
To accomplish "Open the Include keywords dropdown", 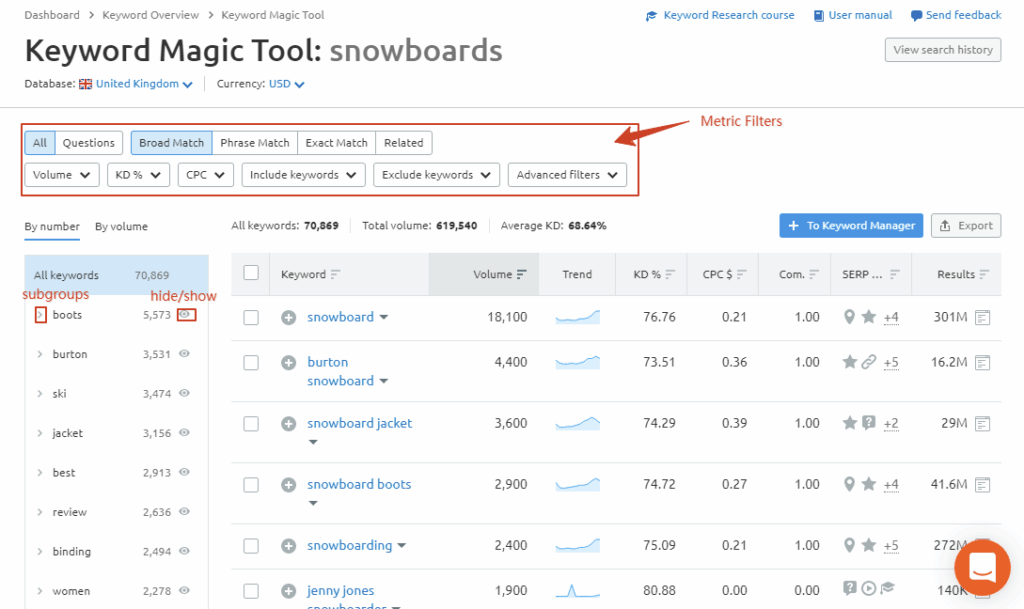I will point(303,175).
